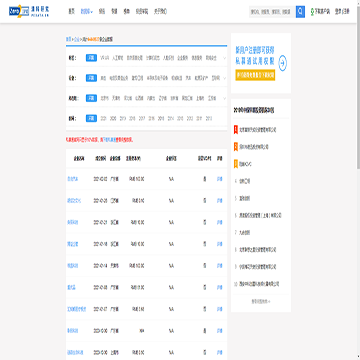
Task: Filter by region 北京市
Action: (105, 98)
